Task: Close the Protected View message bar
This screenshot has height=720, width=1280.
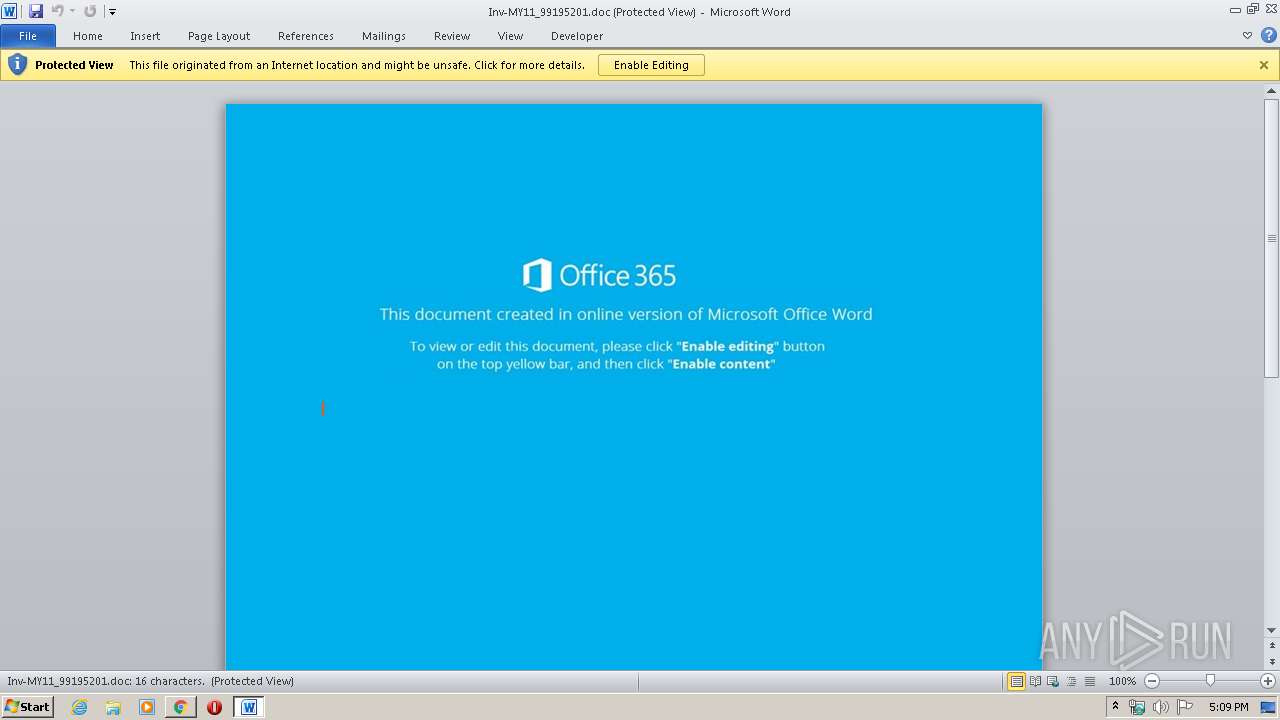Action: [1264, 65]
